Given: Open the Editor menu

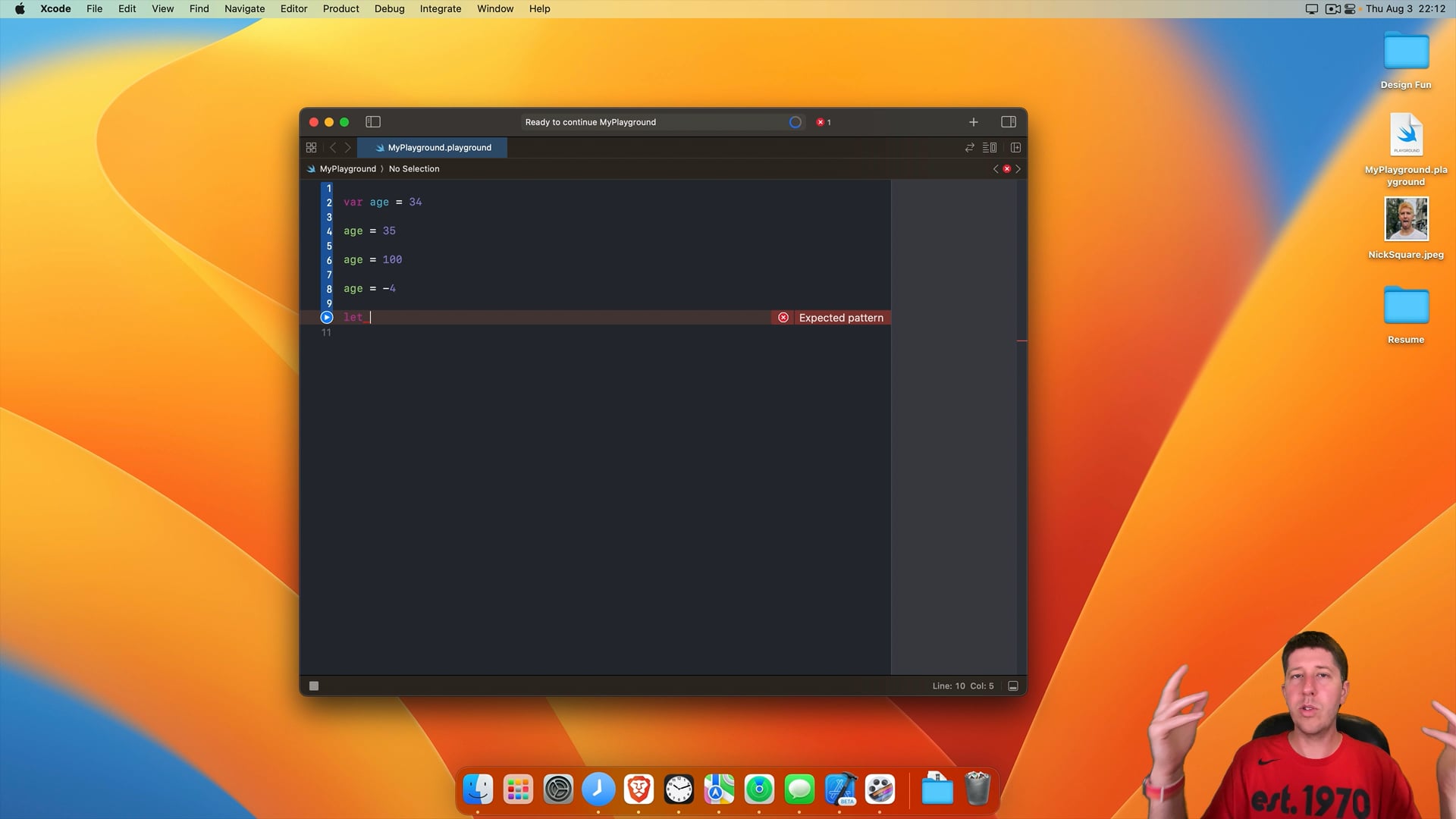Looking at the screenshot, I should click(293, 9).
